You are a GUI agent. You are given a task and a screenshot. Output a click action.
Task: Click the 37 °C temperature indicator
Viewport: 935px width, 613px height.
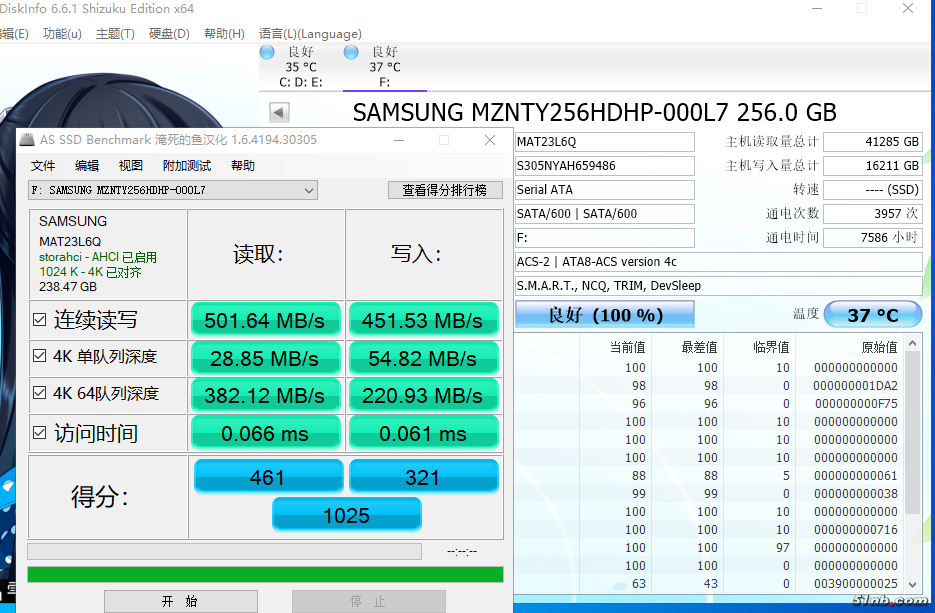(x=872, y=315)
